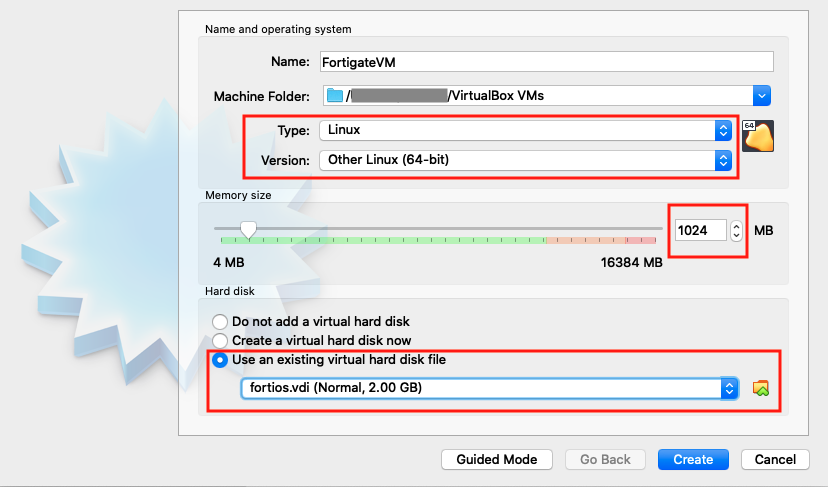
Task: Click the 64-bit OS type icon
Action: pos(758,136)
